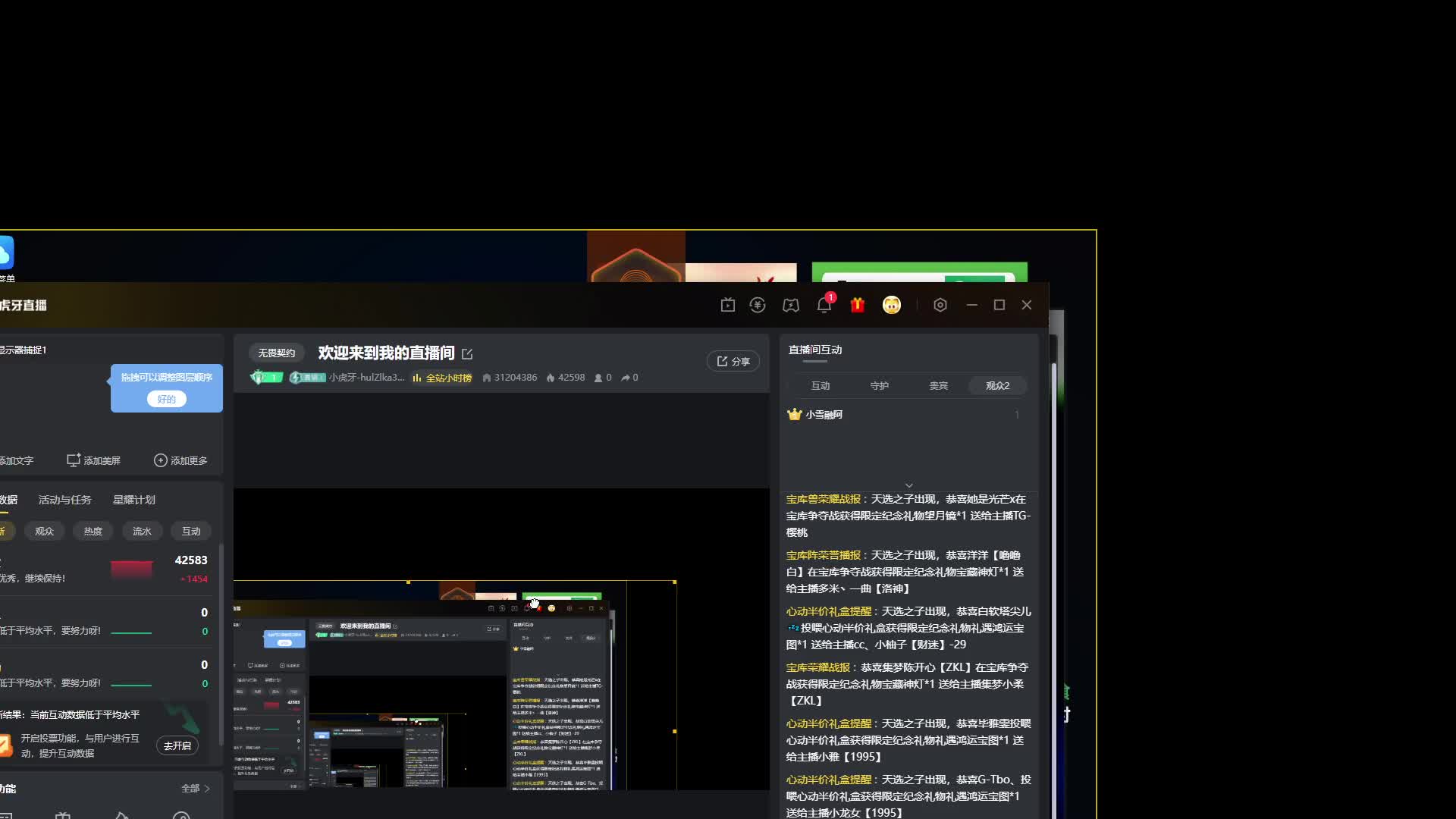Click the 分享 share button
Image resolution: width=1456 pixels, height=819 pixels.
(733, 362)
